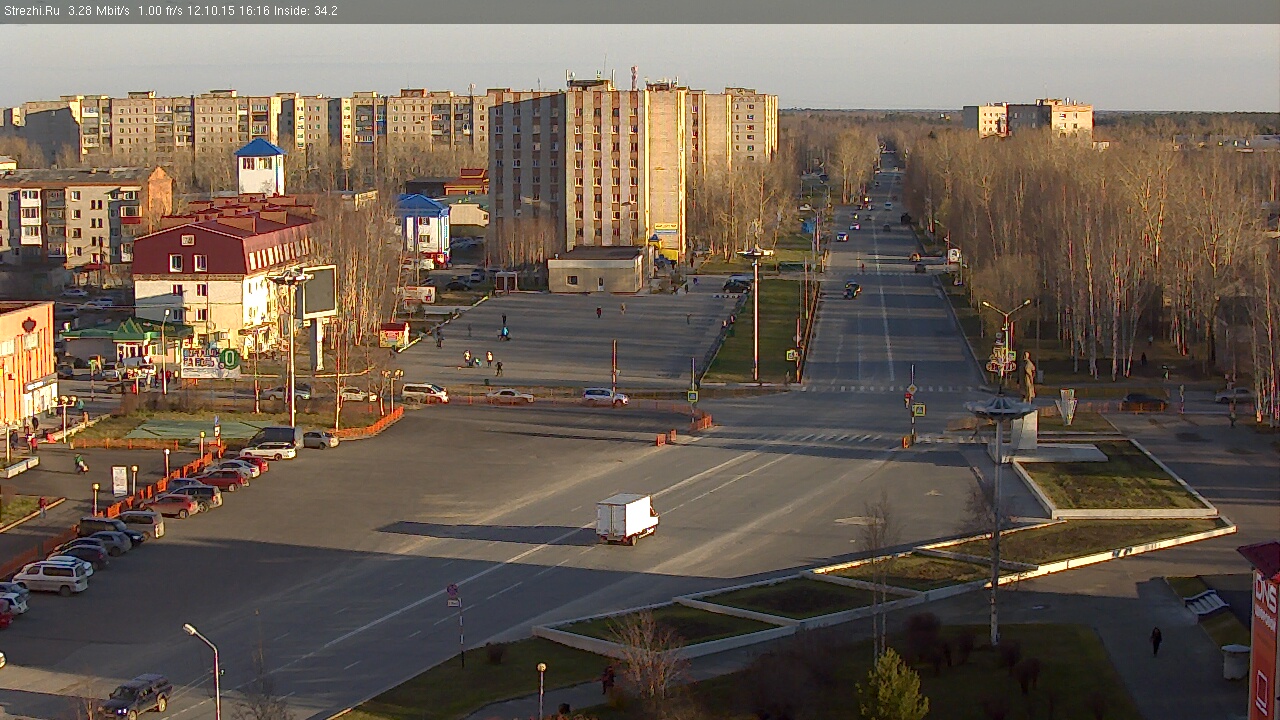Select the 3.28 Mbit/s bitrate readout
This screenshot has width=1280, height=720.
point(98,11)
